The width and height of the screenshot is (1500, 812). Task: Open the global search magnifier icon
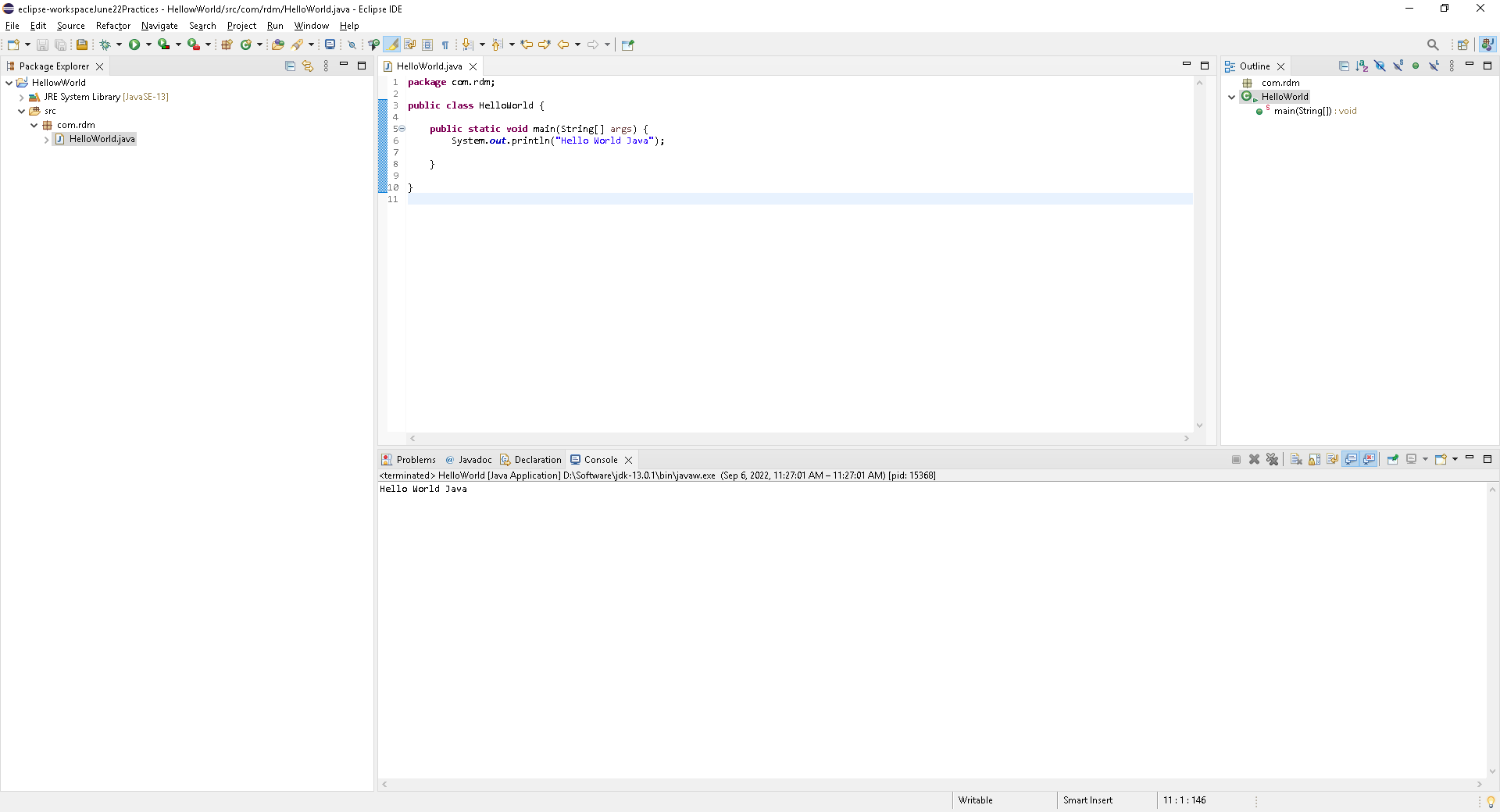[1433, 45]
